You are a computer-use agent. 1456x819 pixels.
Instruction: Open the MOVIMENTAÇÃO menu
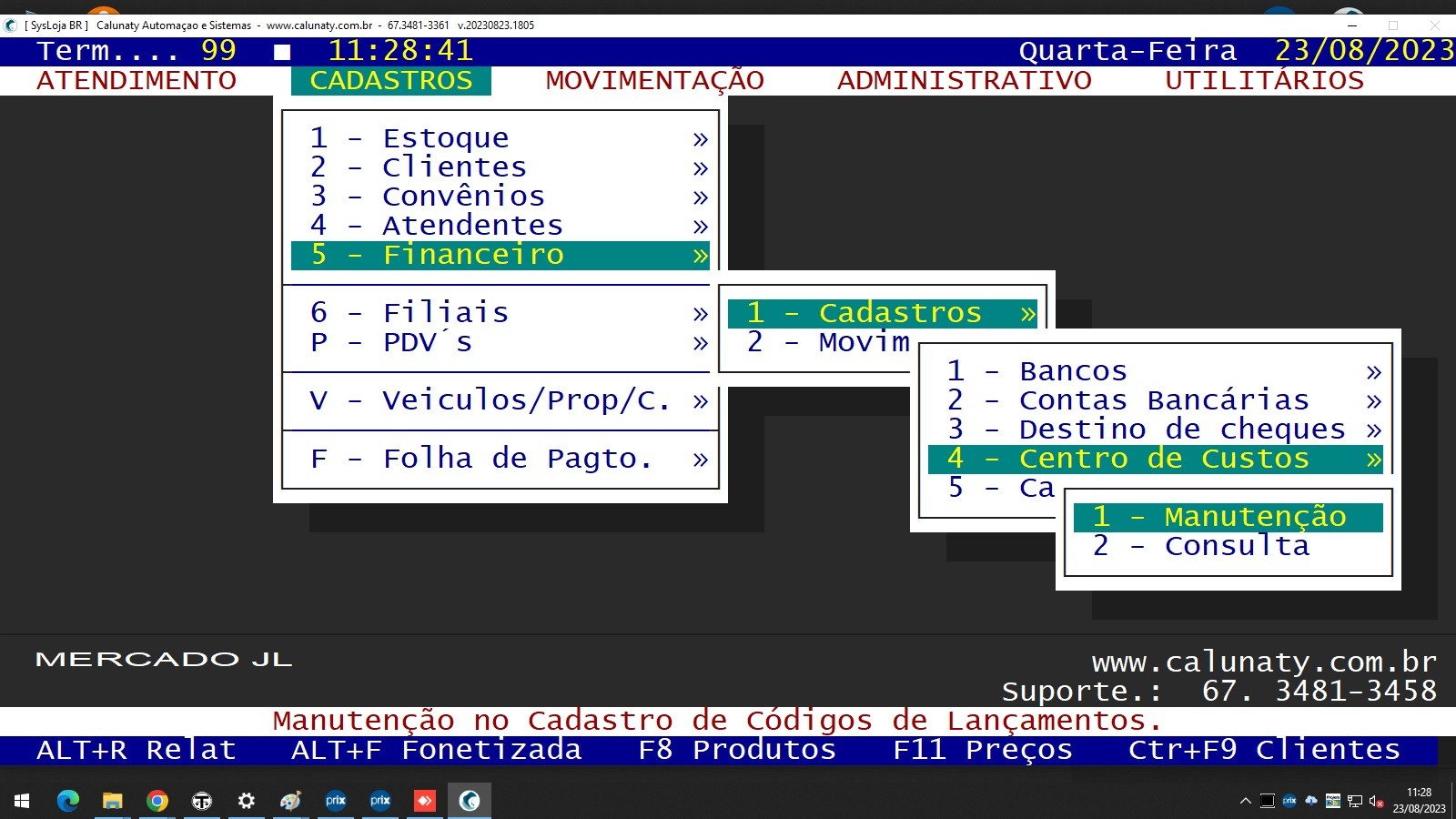pyautogui.click(x=654, y=80)
